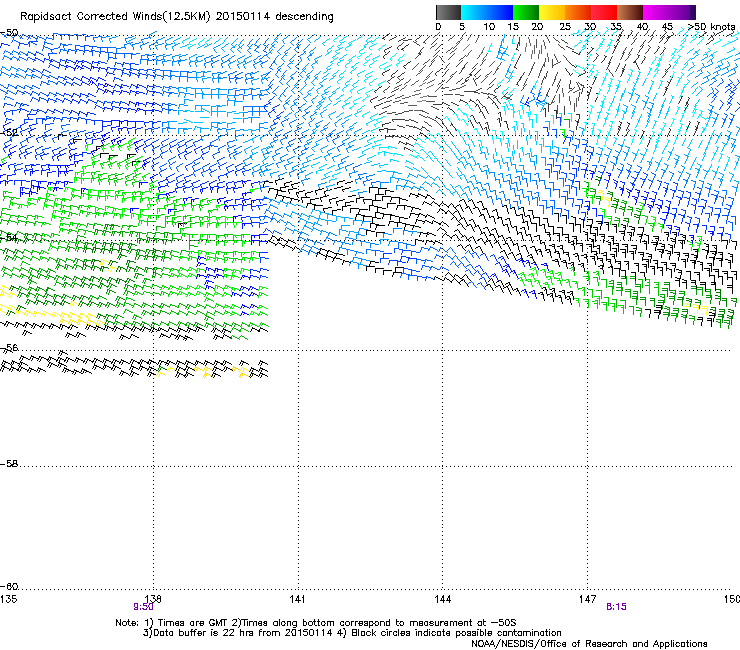This screenshot has width=740, height=650.
Task: Click the '-56' latitude axis label
Action: 9,348
